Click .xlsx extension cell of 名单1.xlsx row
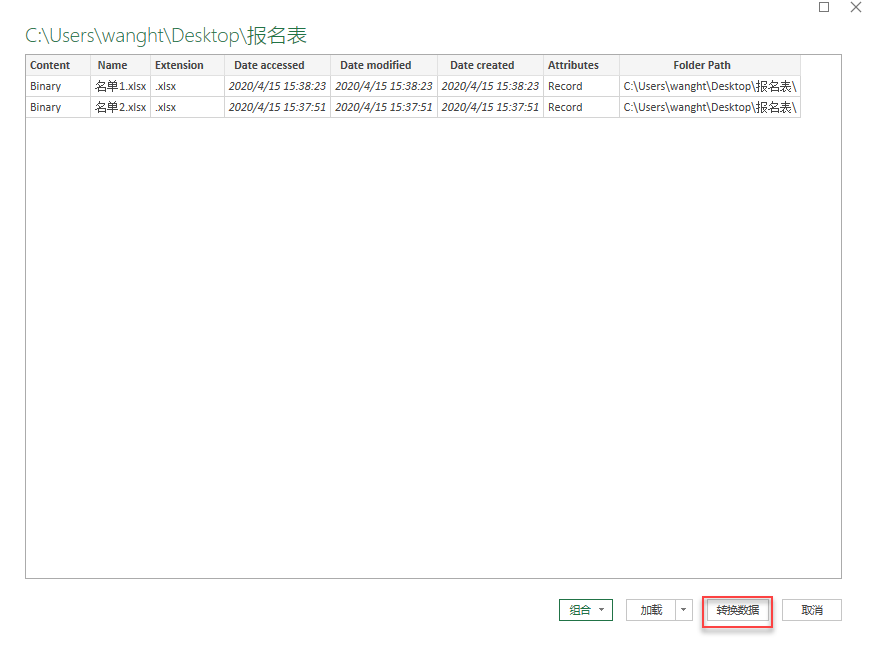Image resolution: width=871 pixels, height=650 pixels. click(187, 86)
